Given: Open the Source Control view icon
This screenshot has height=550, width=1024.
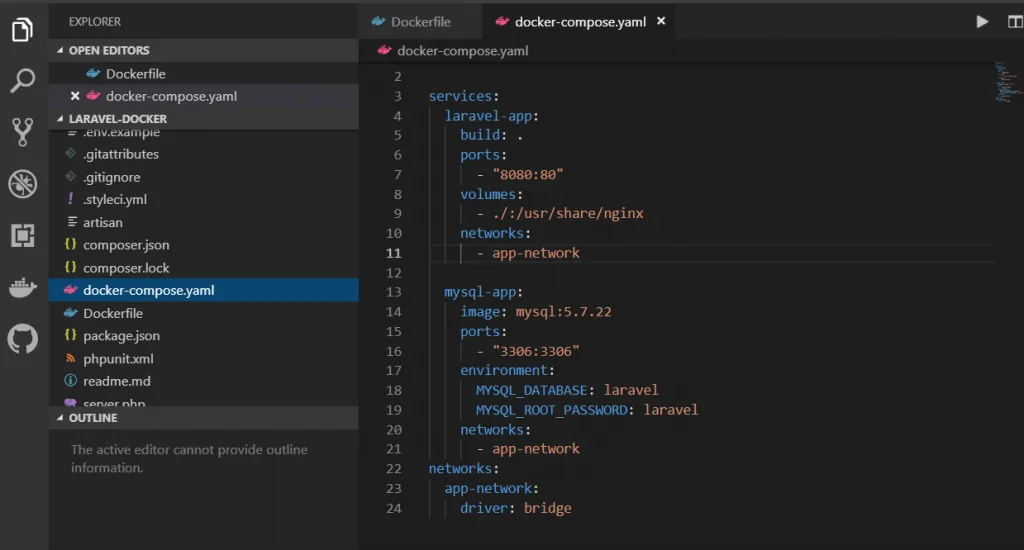Looking at the screenshot, I should pos(22,132).
